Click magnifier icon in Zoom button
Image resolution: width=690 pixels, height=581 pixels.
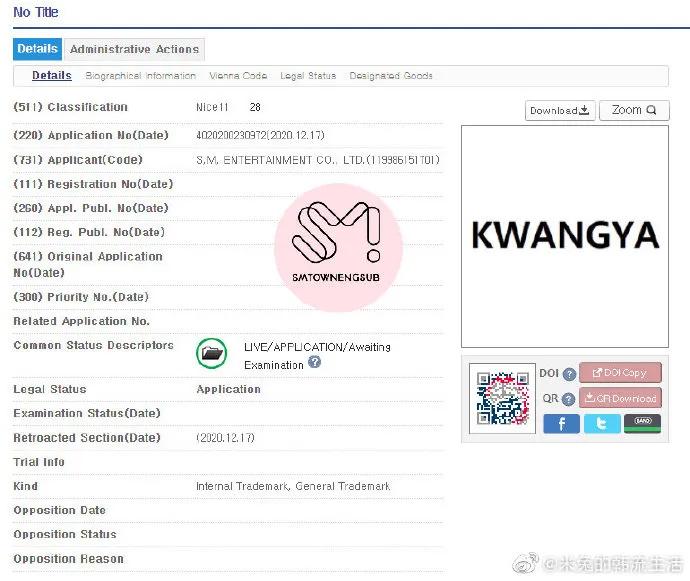point(651,110)
